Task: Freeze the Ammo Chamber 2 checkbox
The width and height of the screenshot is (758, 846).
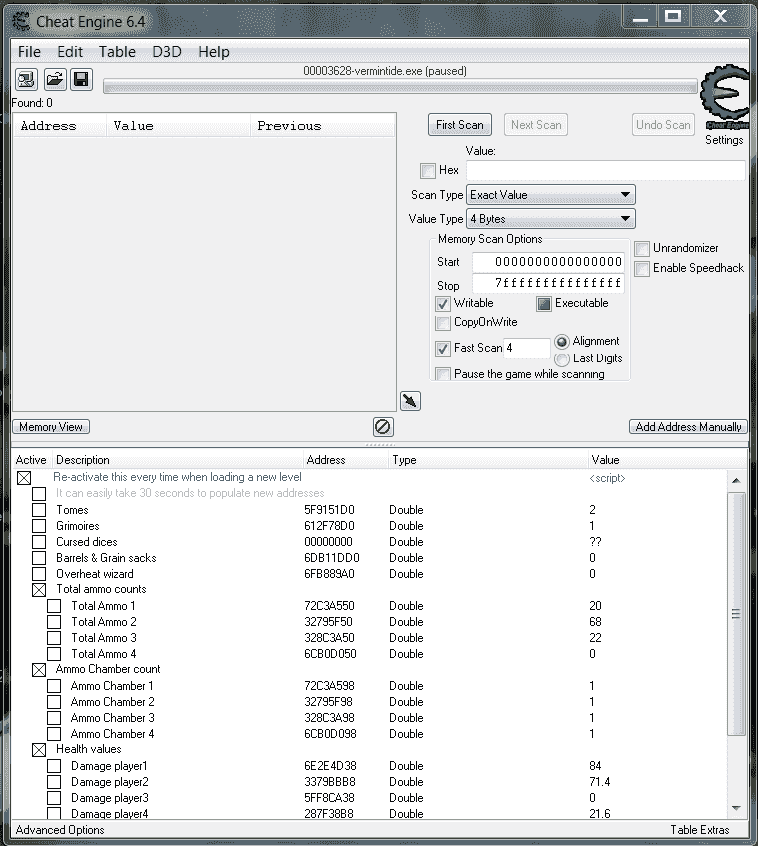Action: pos(54,702)
